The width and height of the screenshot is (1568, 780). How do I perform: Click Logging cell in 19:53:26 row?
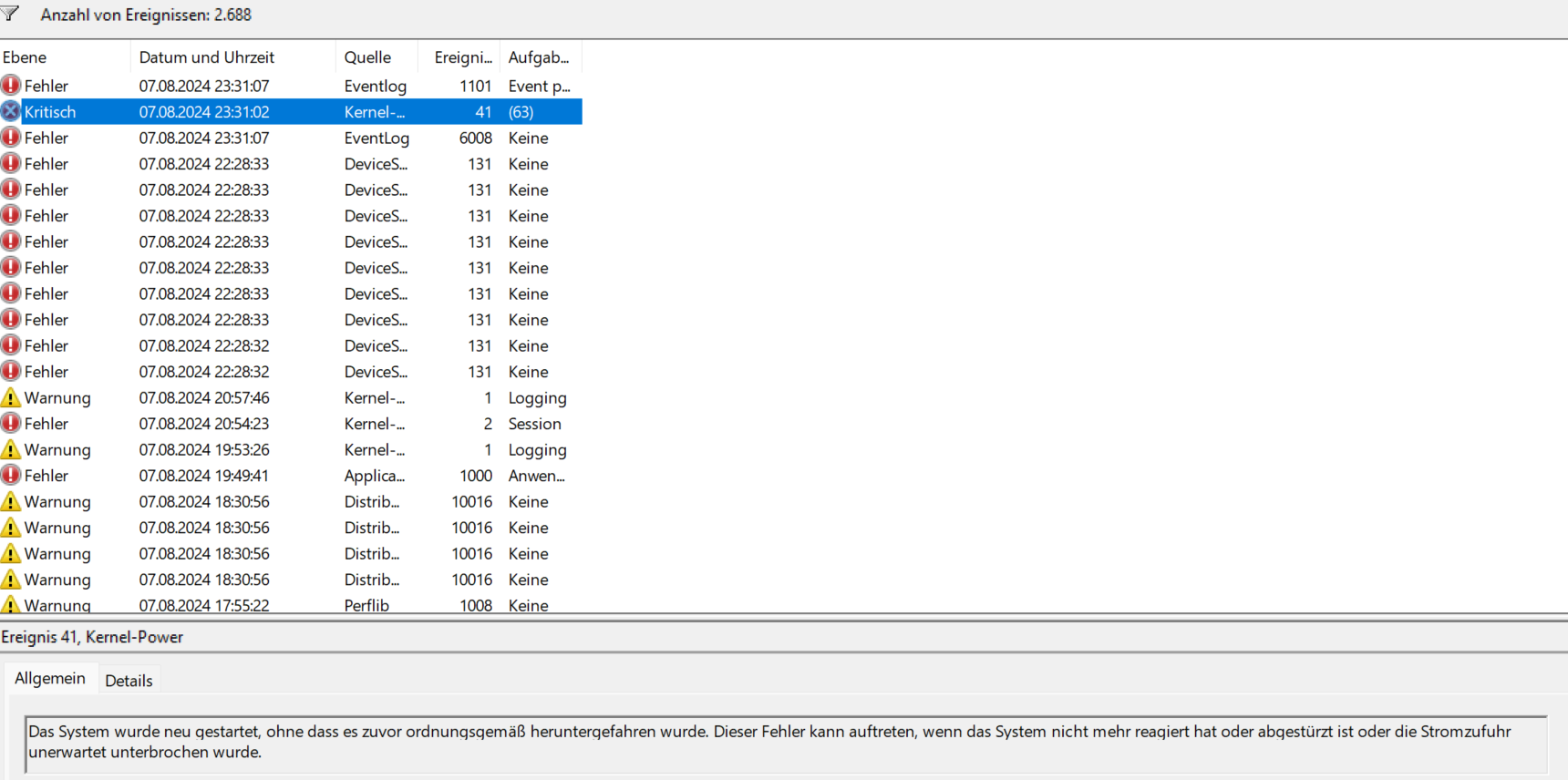[538, 450]
